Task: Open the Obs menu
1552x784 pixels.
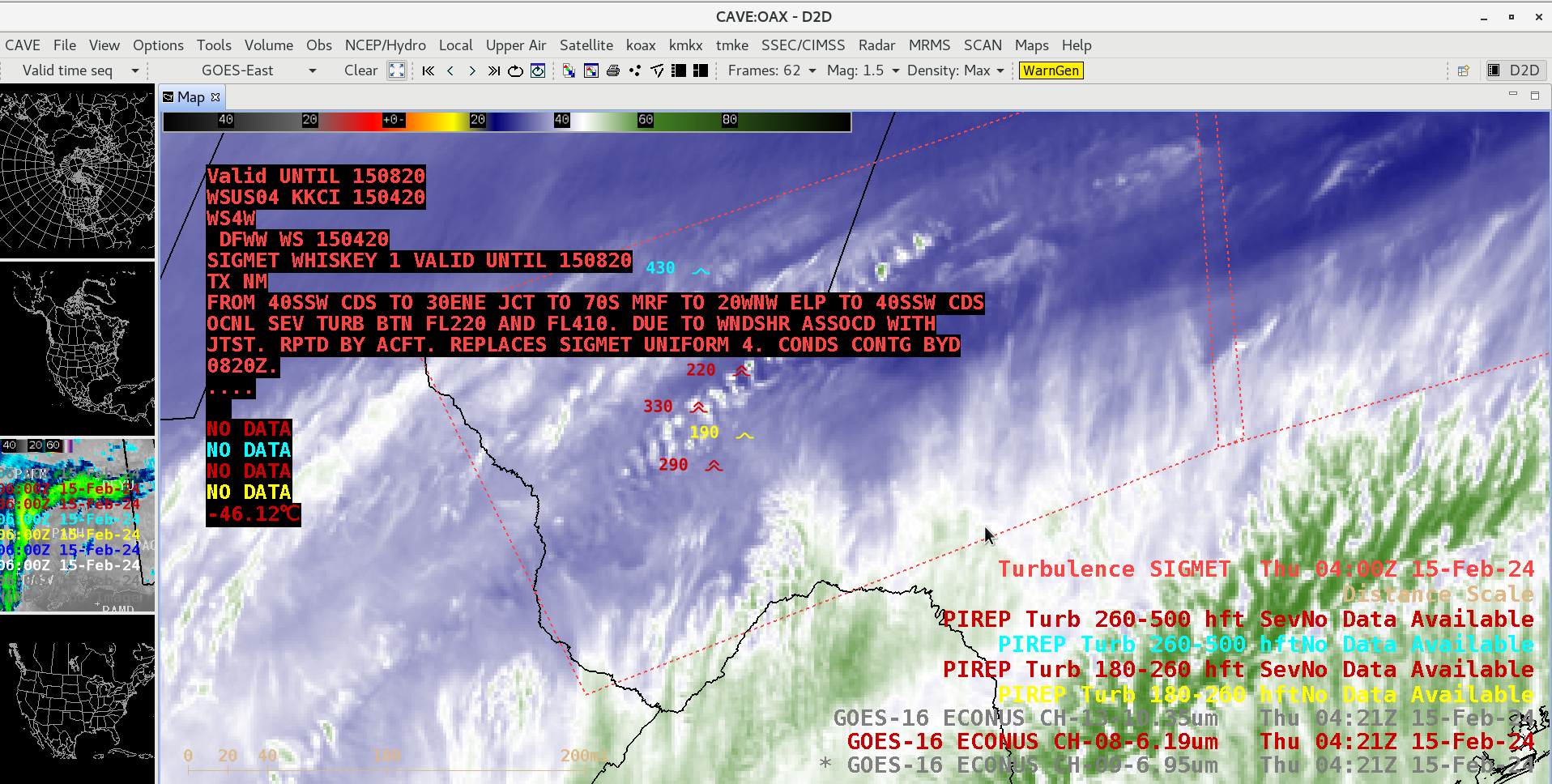Action: [x=319, y=45]
